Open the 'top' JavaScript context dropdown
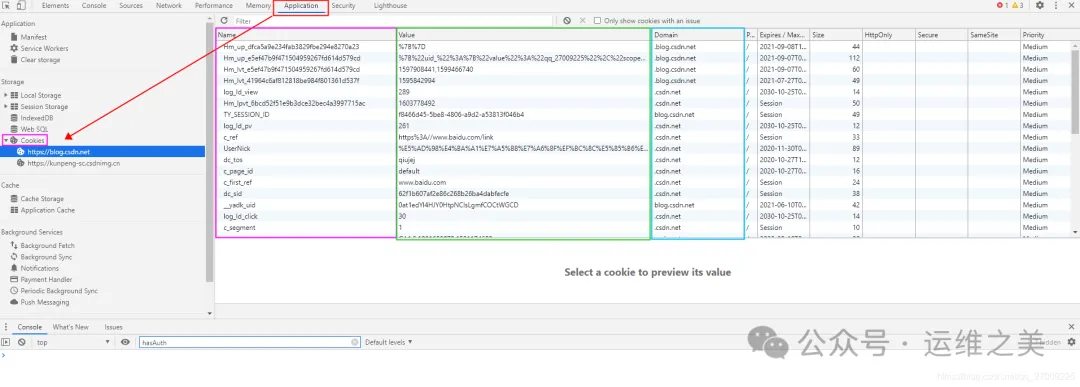This screenshot has width=1080, height=387. (x=73, y=342)
